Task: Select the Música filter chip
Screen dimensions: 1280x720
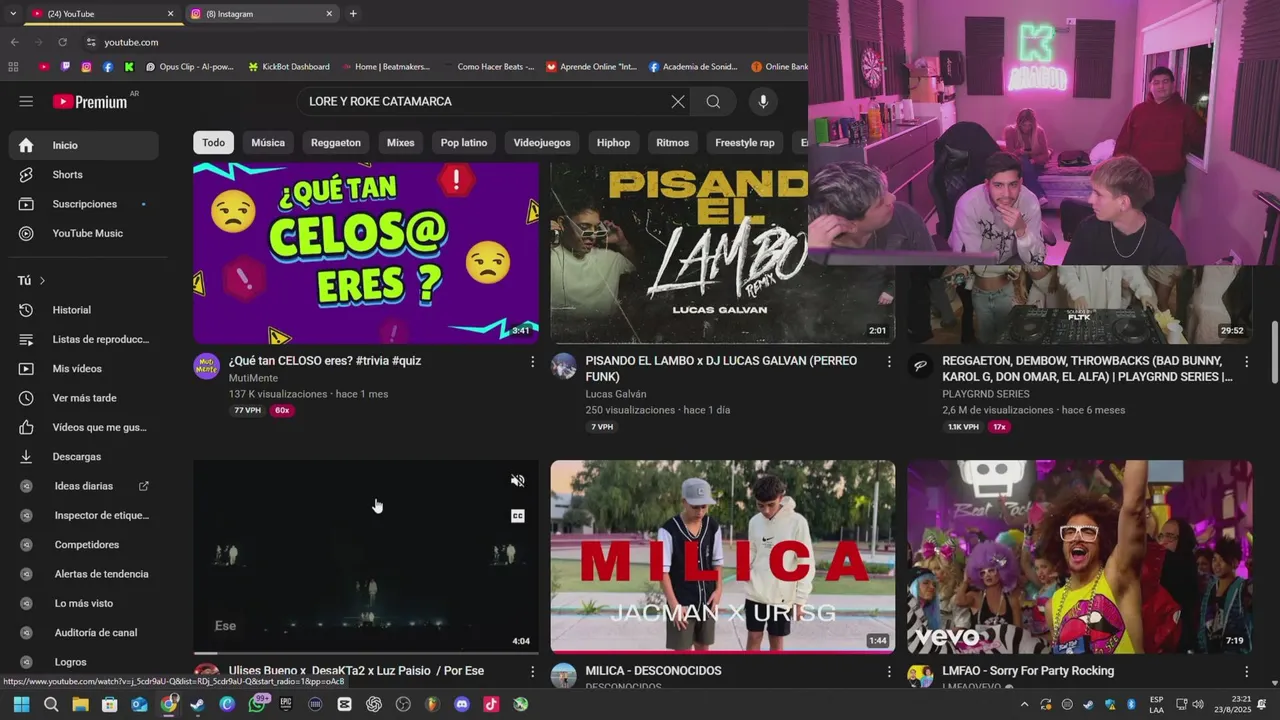Action: (x=268, y=143)
